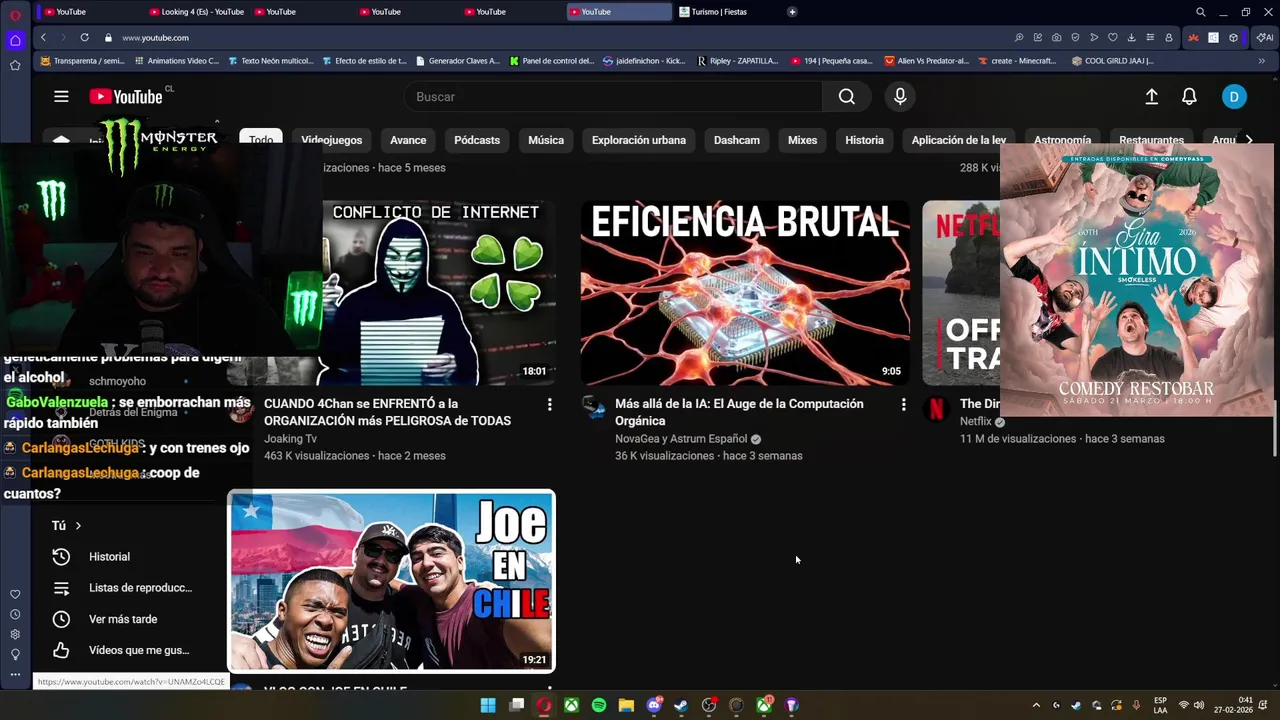The image size is (1280, 720).
Task: Select the 'Música' filter chip
Action: pyautogui.click(x=546, y=140)
